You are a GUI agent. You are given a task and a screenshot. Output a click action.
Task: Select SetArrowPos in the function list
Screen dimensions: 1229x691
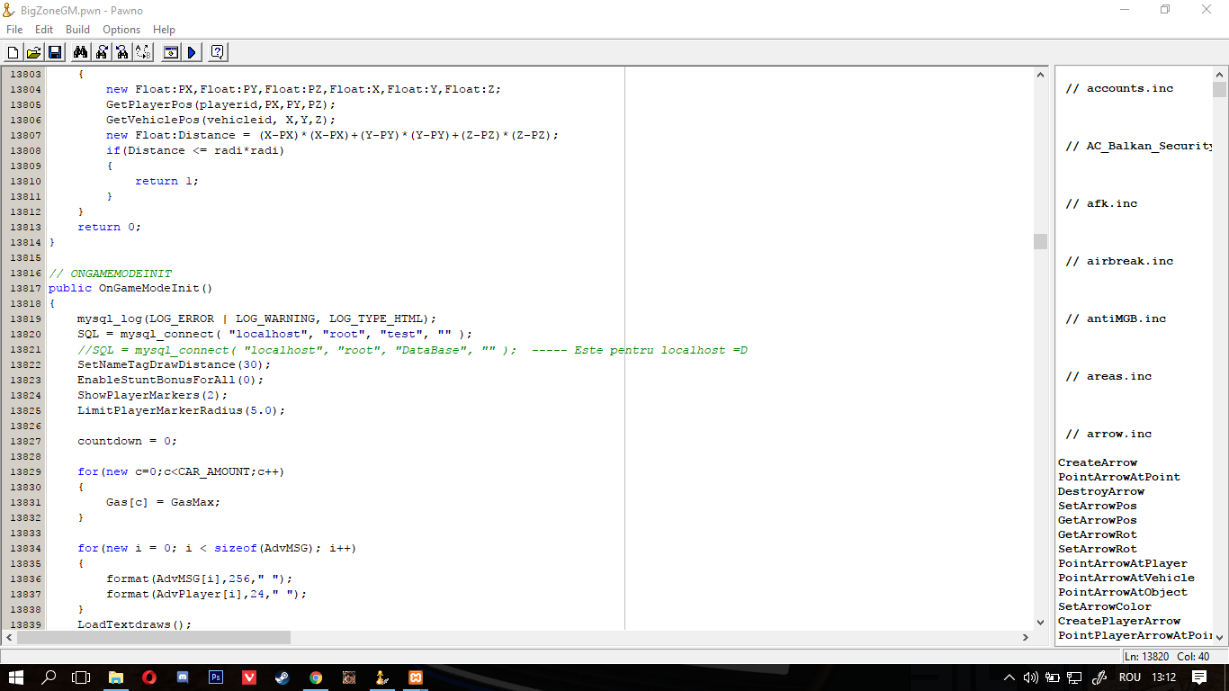click(1097, 506)
